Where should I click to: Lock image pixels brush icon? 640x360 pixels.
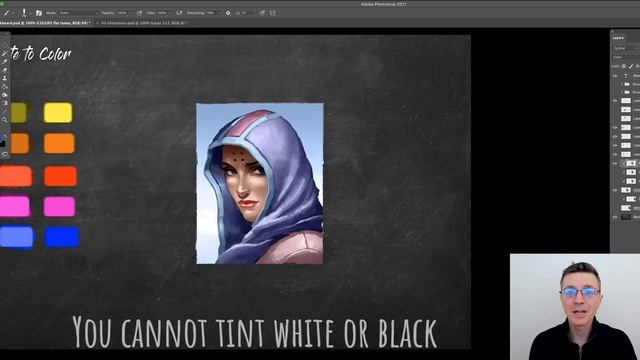click(631, 66)
